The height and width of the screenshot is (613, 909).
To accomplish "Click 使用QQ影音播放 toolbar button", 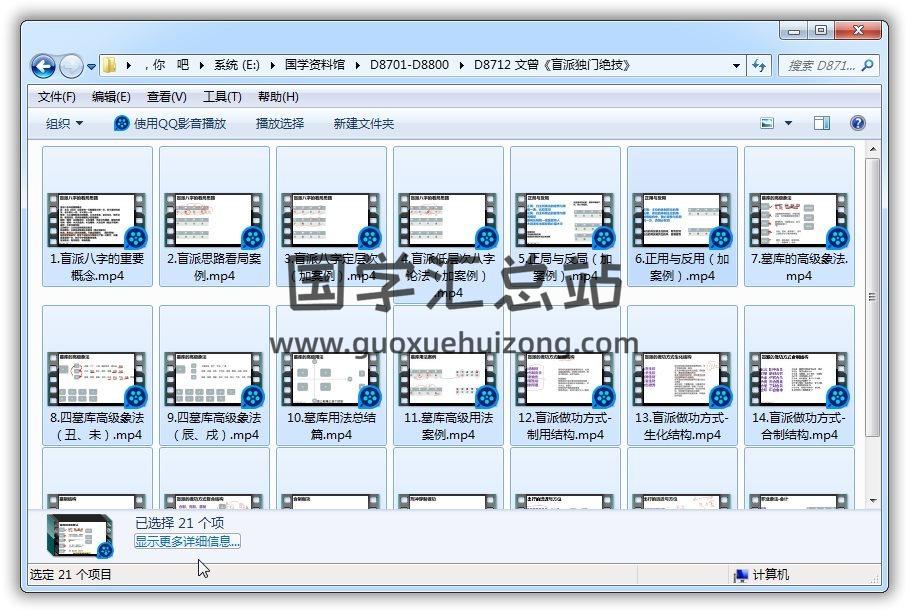I will coord(170,124).
